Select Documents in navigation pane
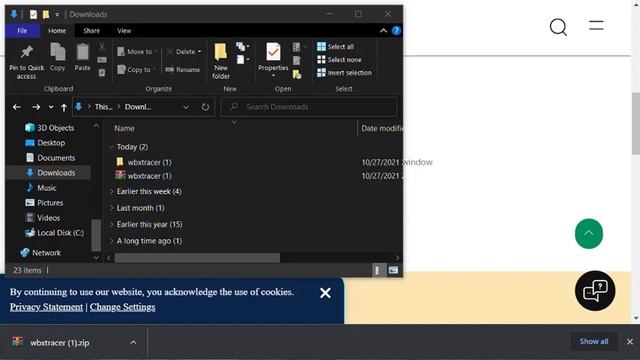Image resolution: width=640 pixels, height=360 pixels. point(51,158)
